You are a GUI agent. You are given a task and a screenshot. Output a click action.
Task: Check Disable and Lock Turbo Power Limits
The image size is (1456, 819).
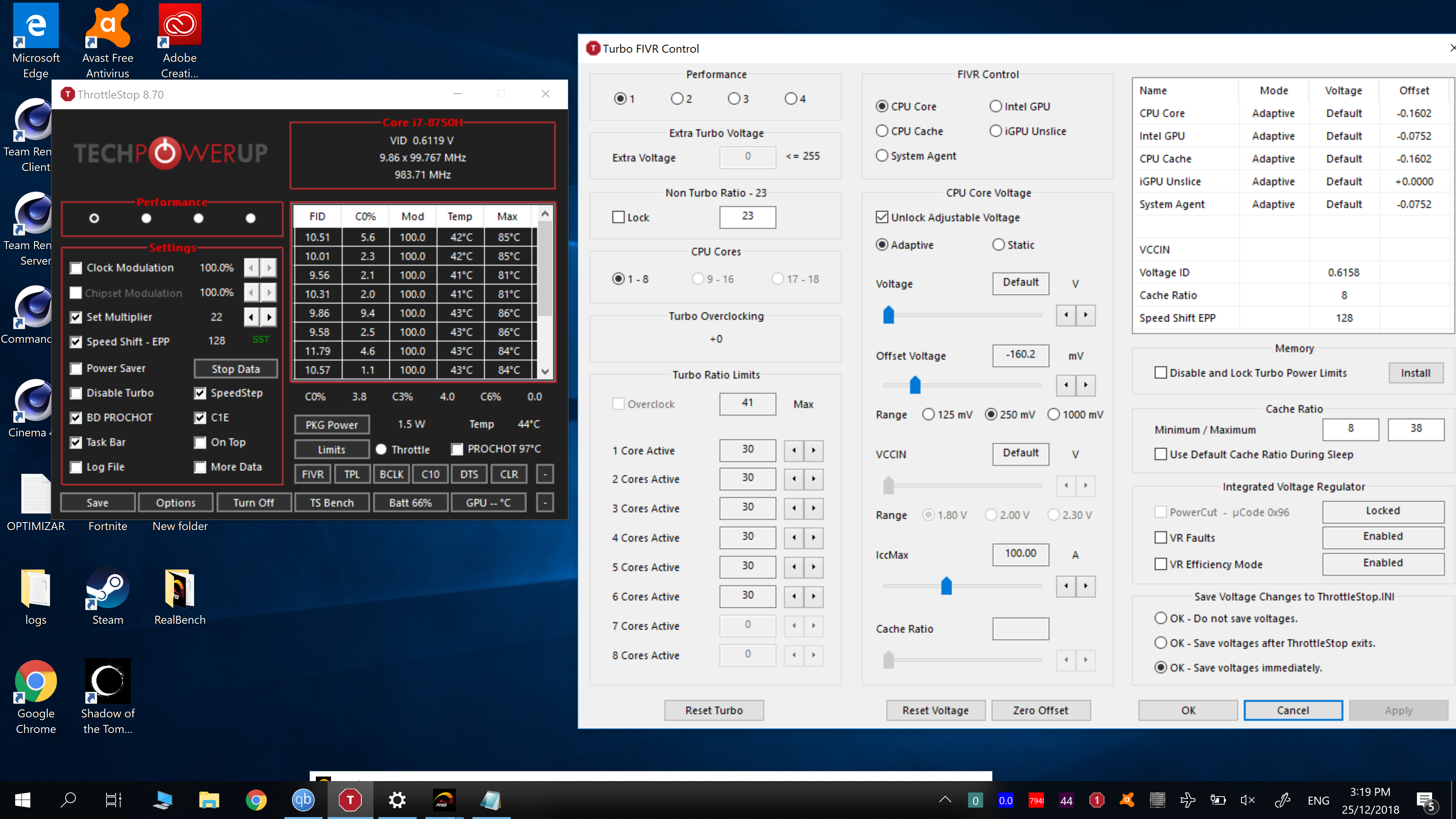click(x=1160, y=373)
